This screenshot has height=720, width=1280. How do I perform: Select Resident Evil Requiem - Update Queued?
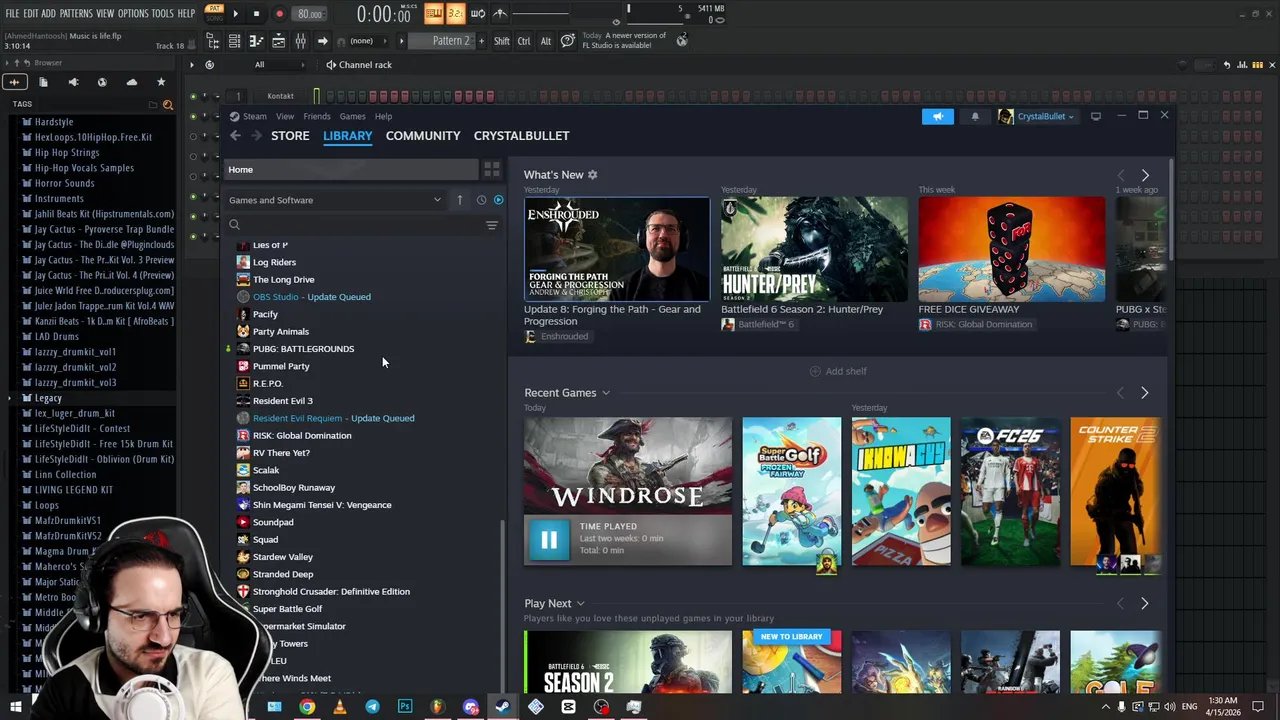pos(333,418)
